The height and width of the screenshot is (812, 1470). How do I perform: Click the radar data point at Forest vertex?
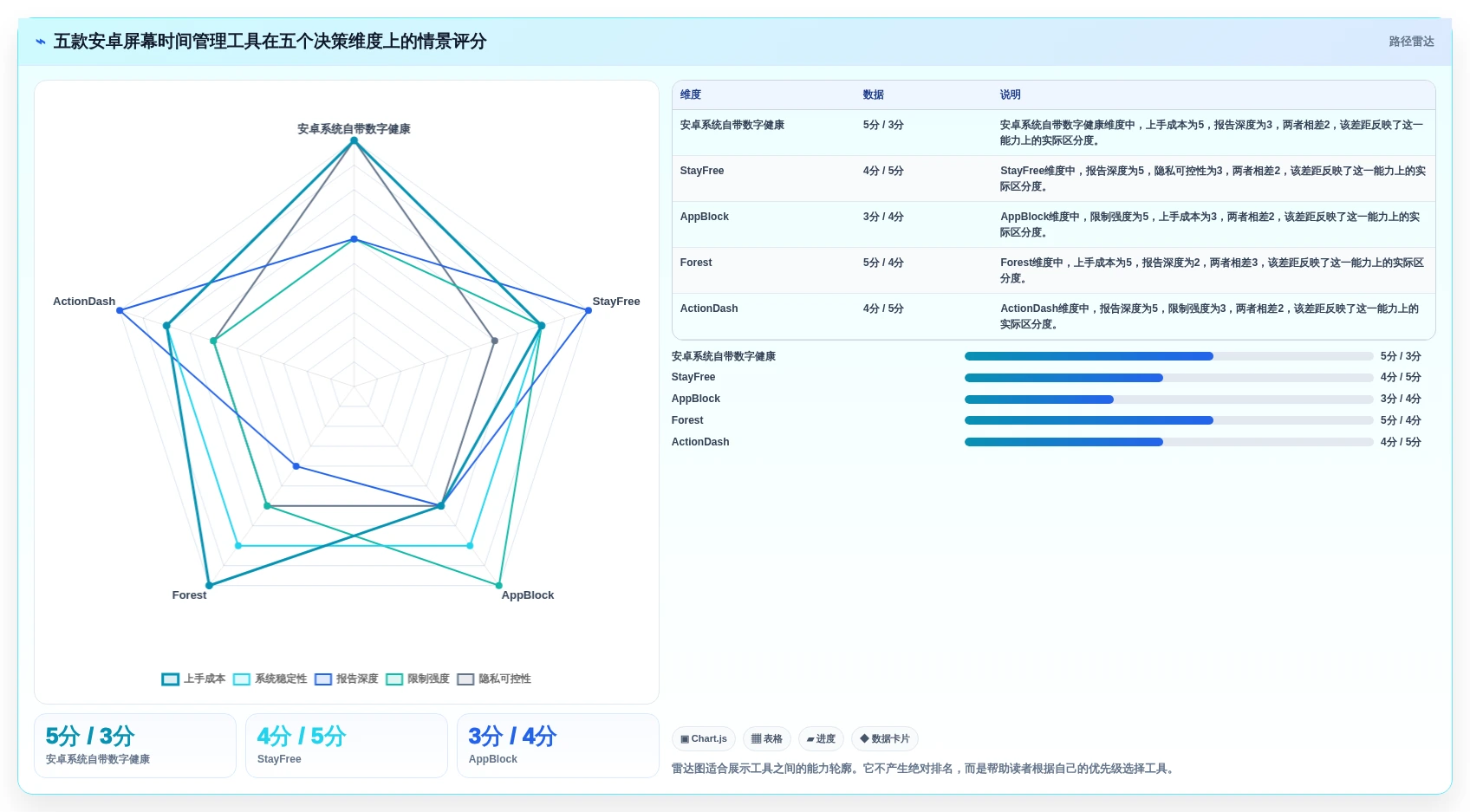209,586
